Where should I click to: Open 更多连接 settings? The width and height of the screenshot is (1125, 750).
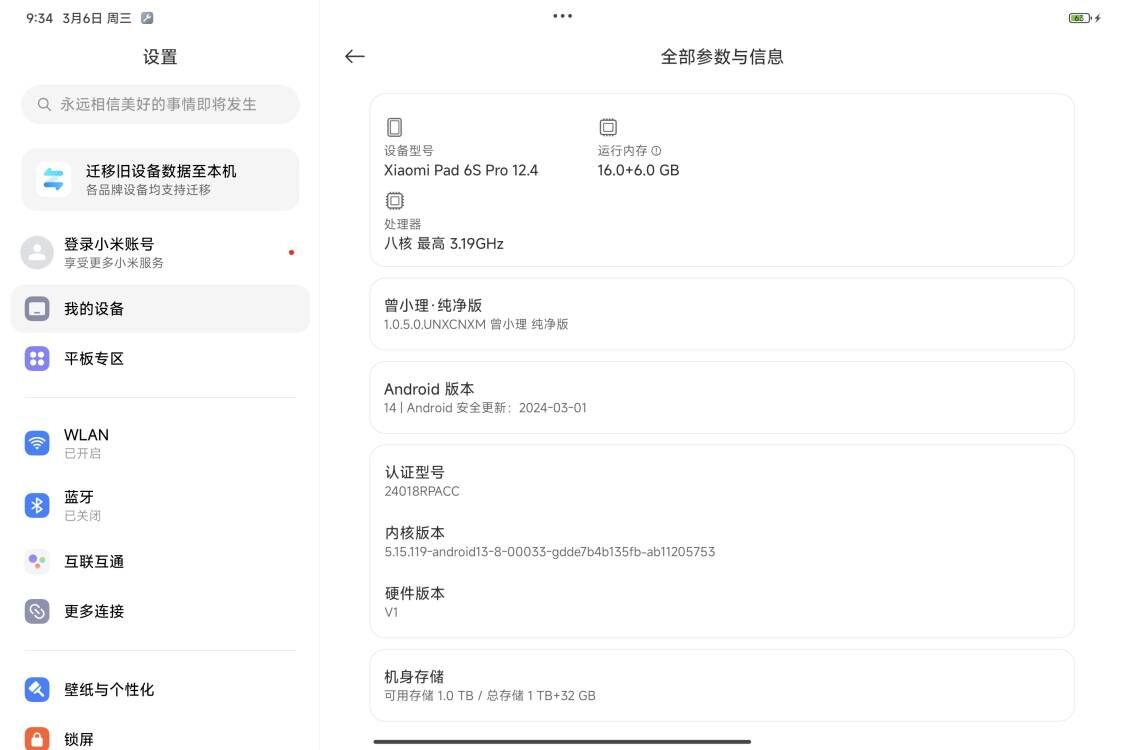(160, 611)
